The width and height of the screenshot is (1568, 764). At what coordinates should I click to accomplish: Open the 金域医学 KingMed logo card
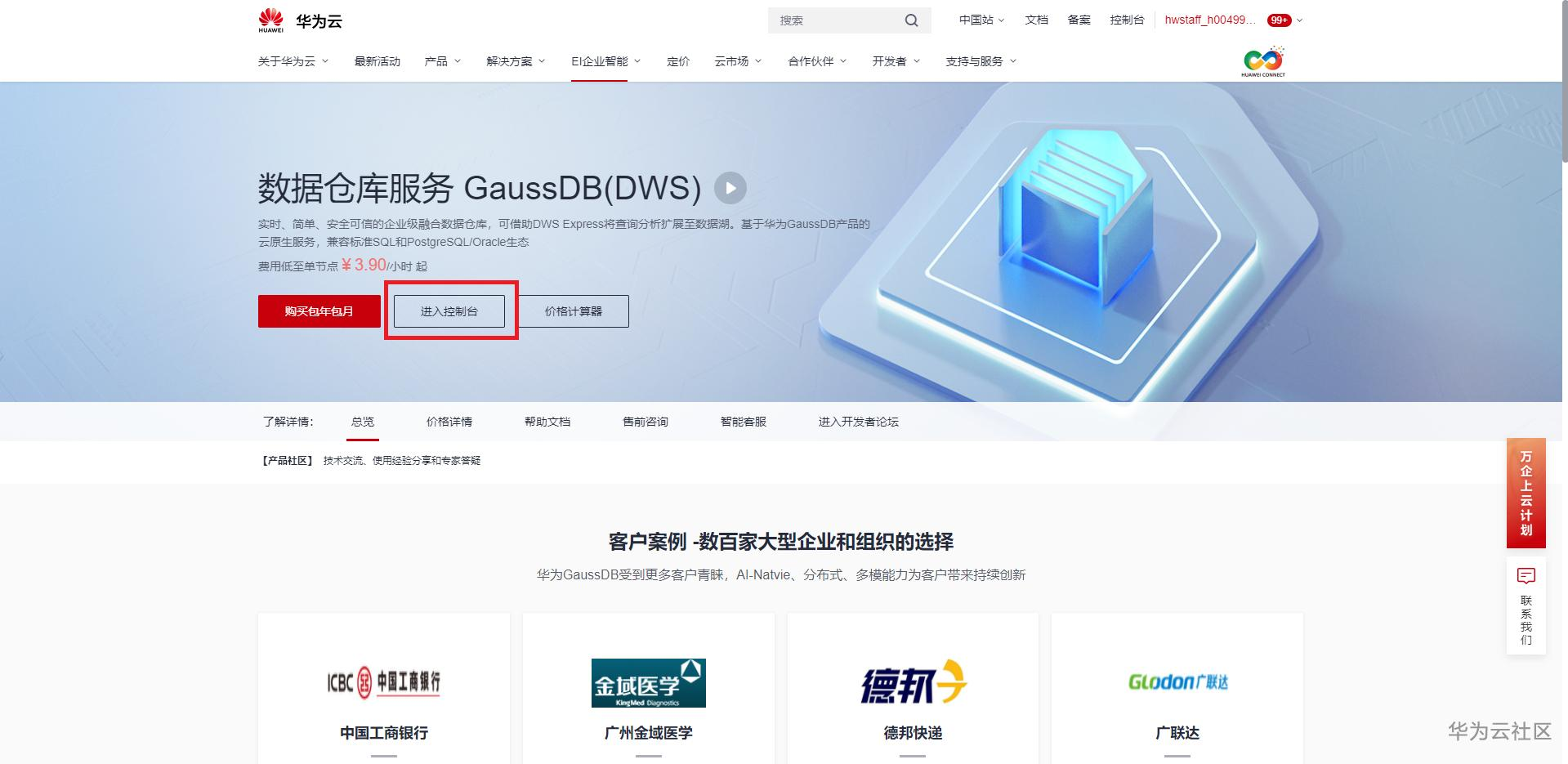(649, 682)
